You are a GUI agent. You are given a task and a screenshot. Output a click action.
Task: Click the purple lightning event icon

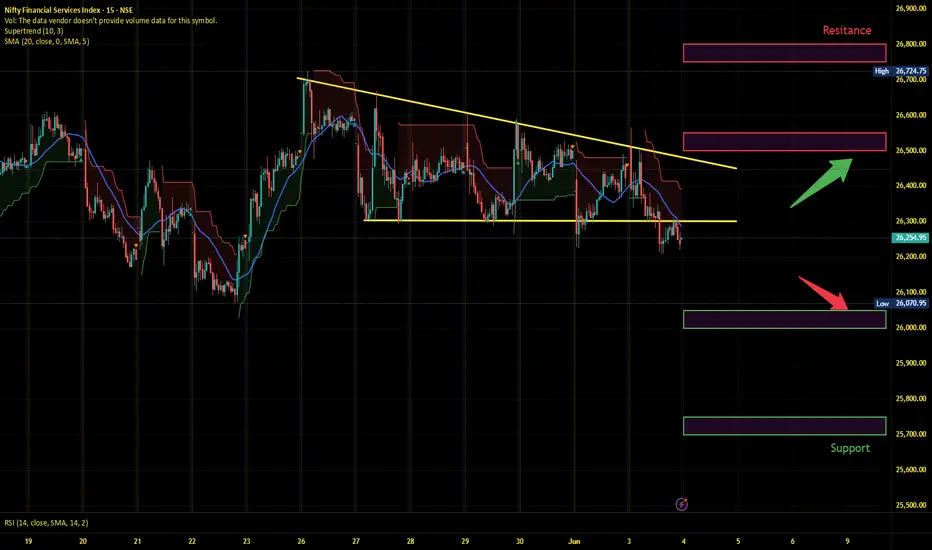point(682,504)
